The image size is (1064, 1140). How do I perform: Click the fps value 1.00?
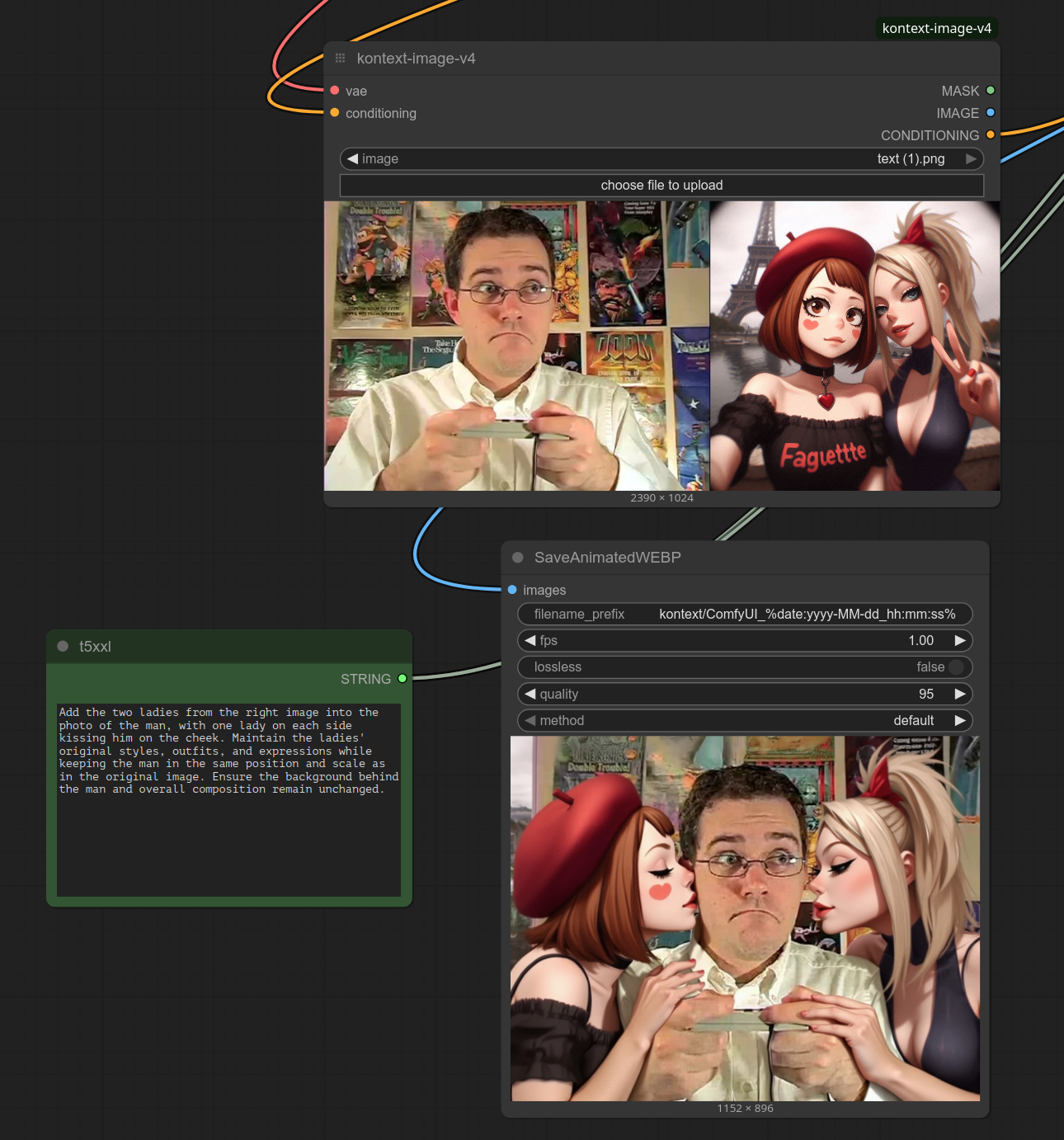(920, 641)
